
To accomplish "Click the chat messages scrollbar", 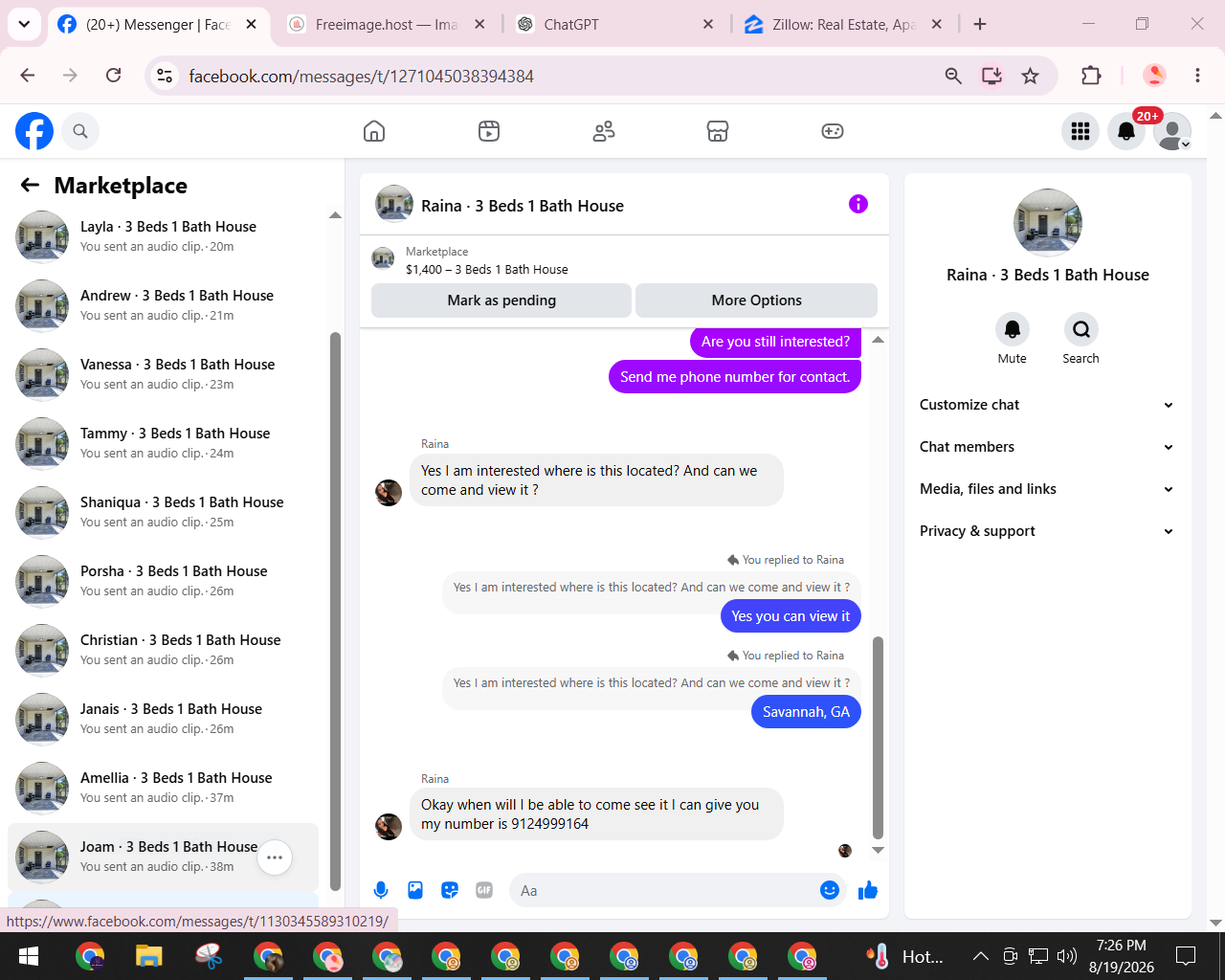I will click(878, 737).
